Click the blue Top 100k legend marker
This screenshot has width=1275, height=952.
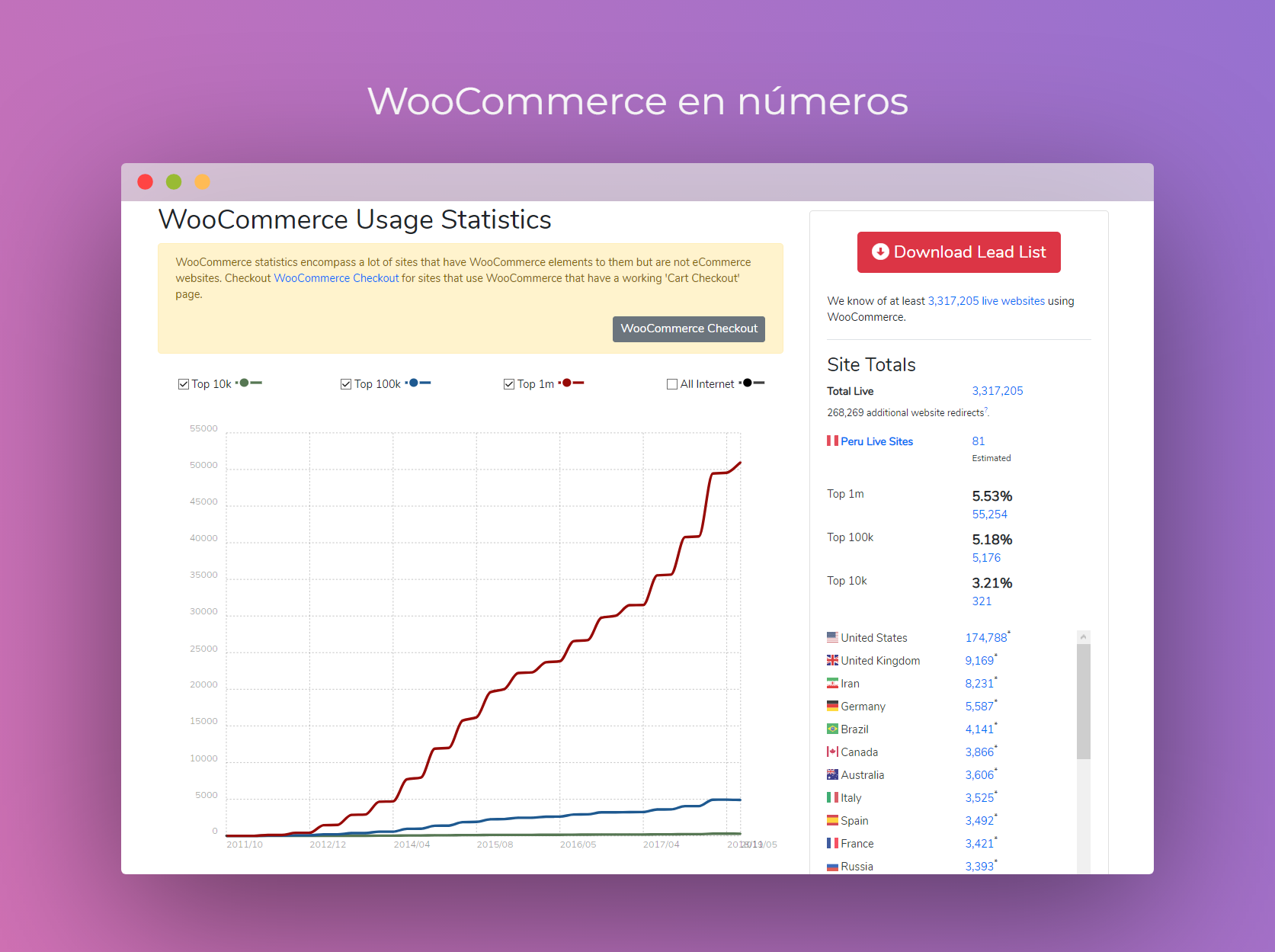point(418,383)
